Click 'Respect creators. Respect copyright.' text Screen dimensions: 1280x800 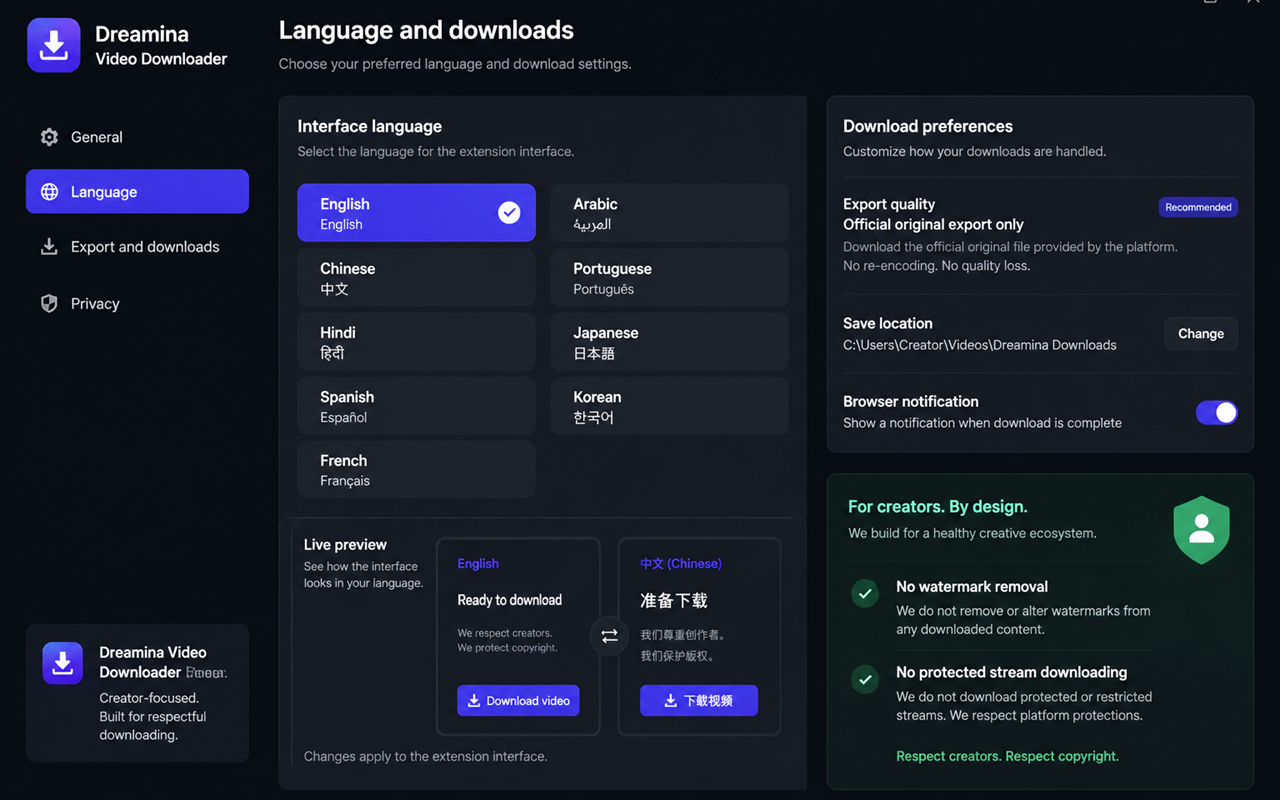pyautogui.click(x=1007, y=756)
